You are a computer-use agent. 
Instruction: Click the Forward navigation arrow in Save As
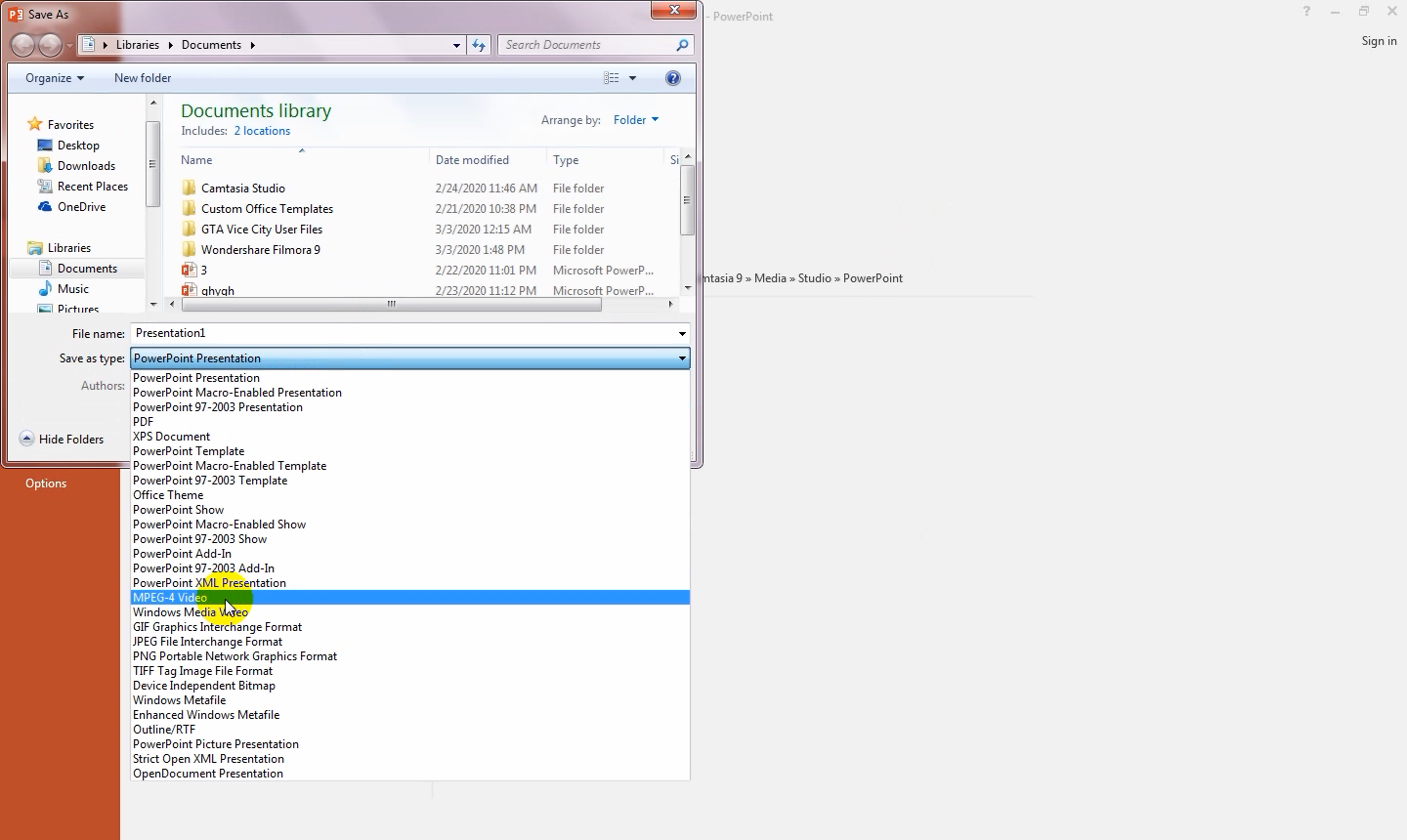[x=50, y=45]
